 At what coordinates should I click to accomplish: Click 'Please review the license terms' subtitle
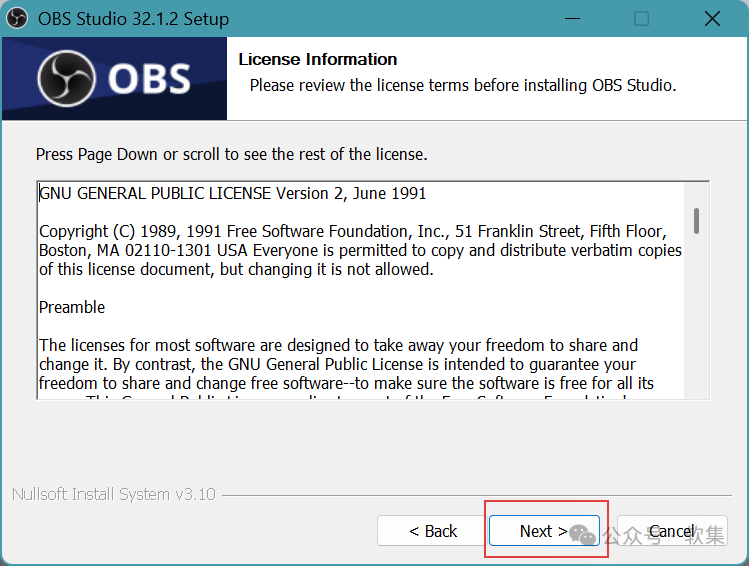[463, 85]
